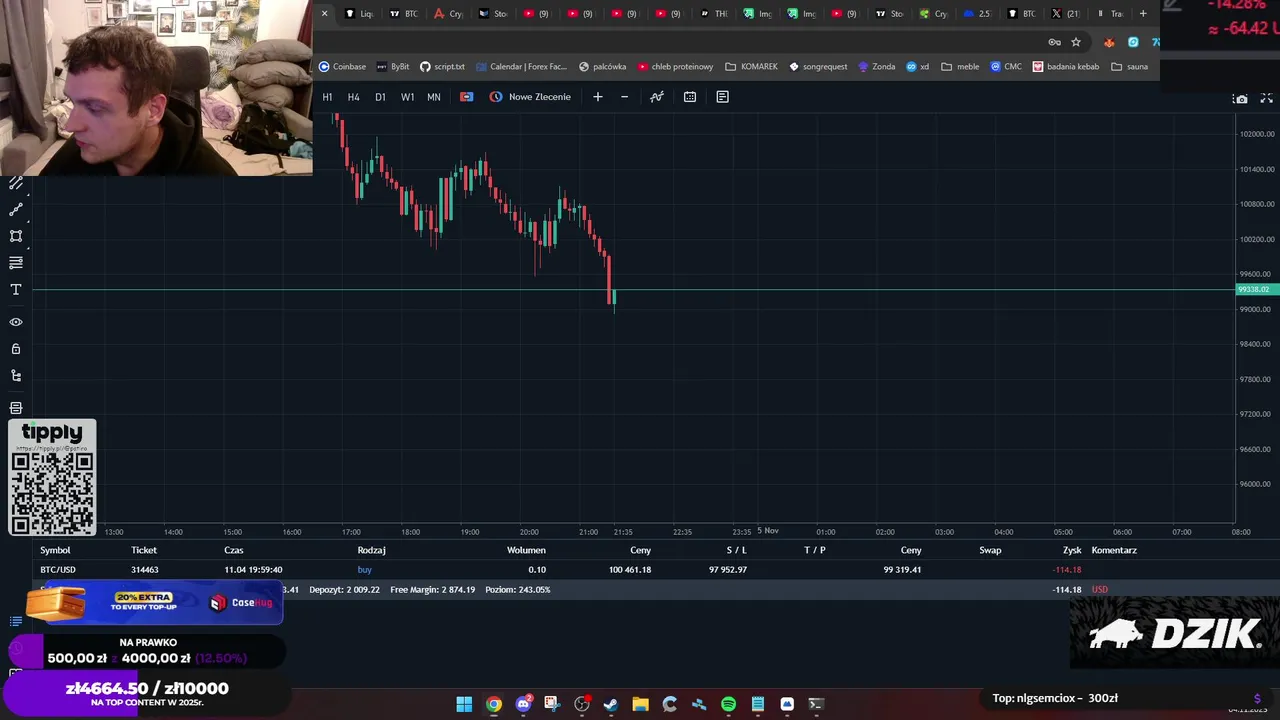Screen dimensions: 1280x720
Task: Open the Zonda bookmark
Action: 876,67
